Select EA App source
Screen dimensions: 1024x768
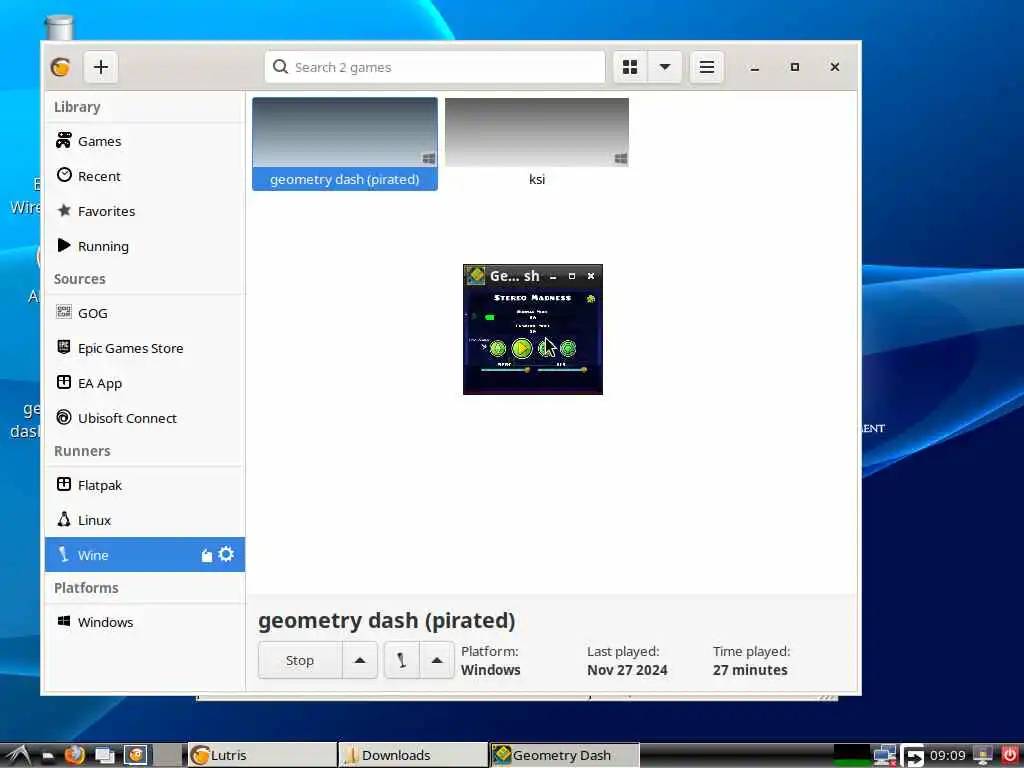[144, 383]
